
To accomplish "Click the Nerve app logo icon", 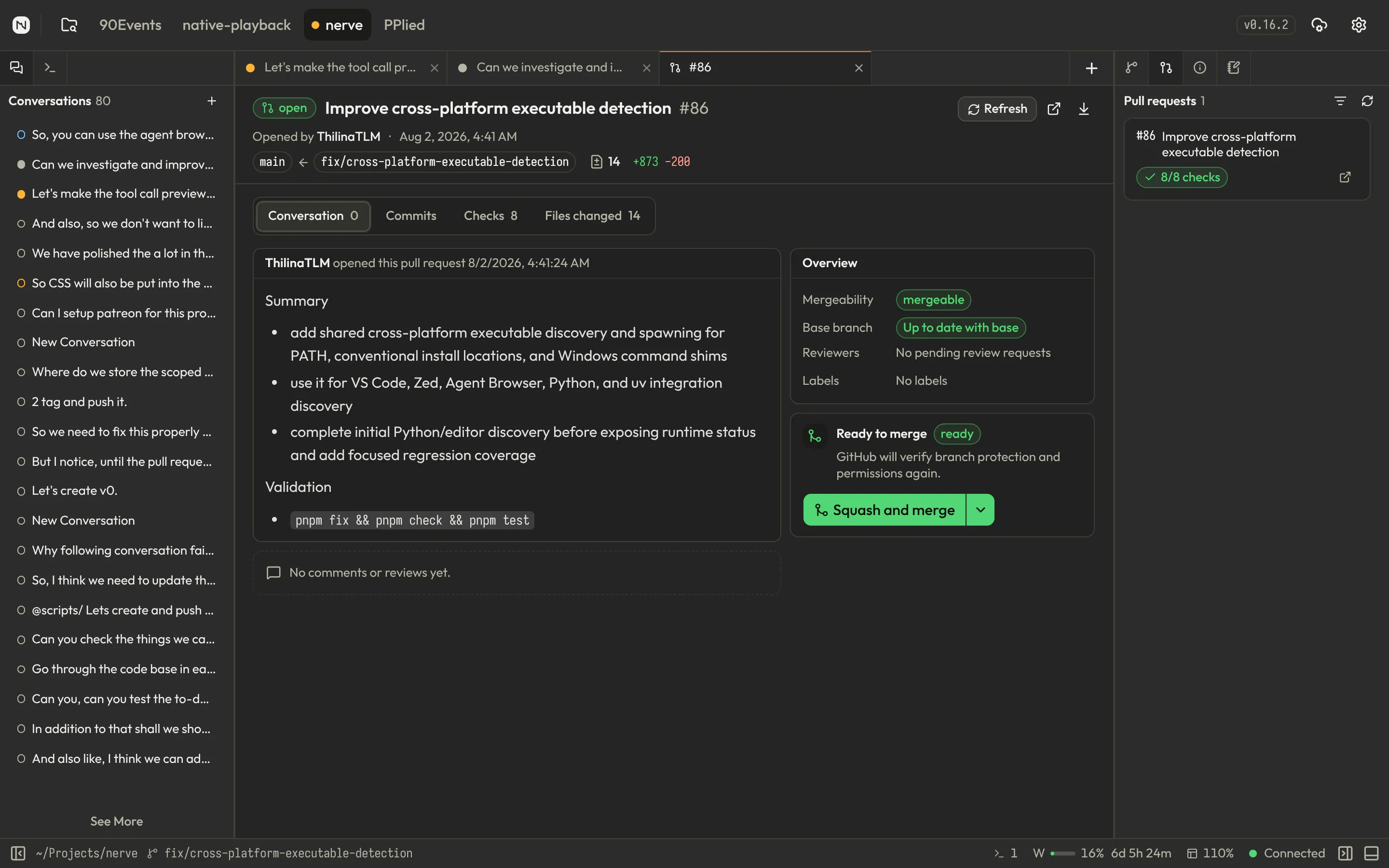I will click(x=21, y=25).
